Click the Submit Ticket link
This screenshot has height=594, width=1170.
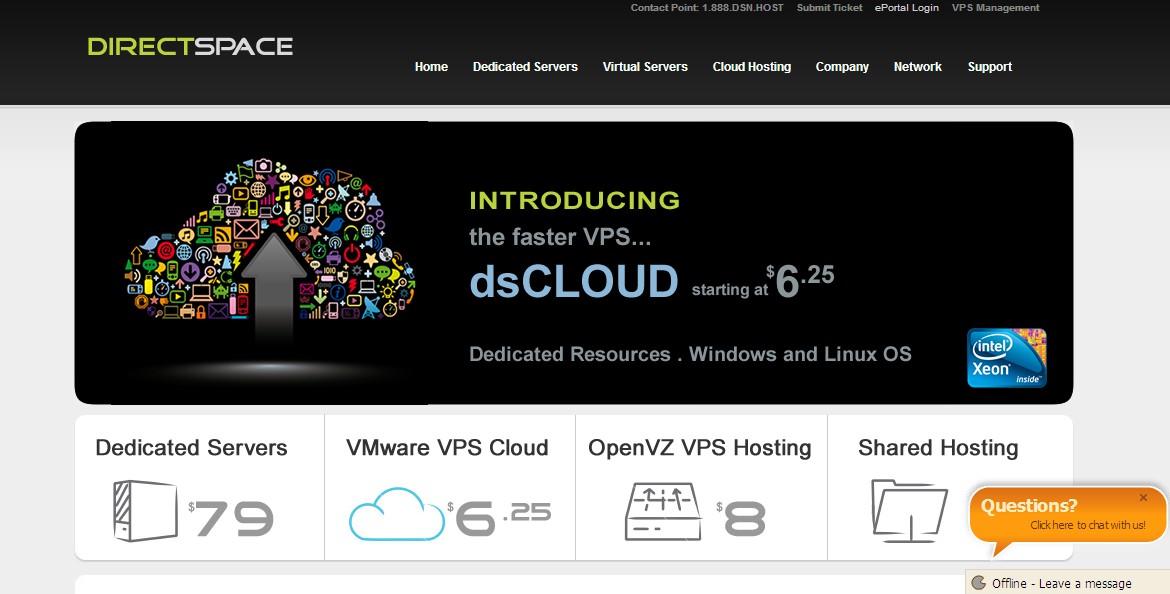tap(830, 7)
